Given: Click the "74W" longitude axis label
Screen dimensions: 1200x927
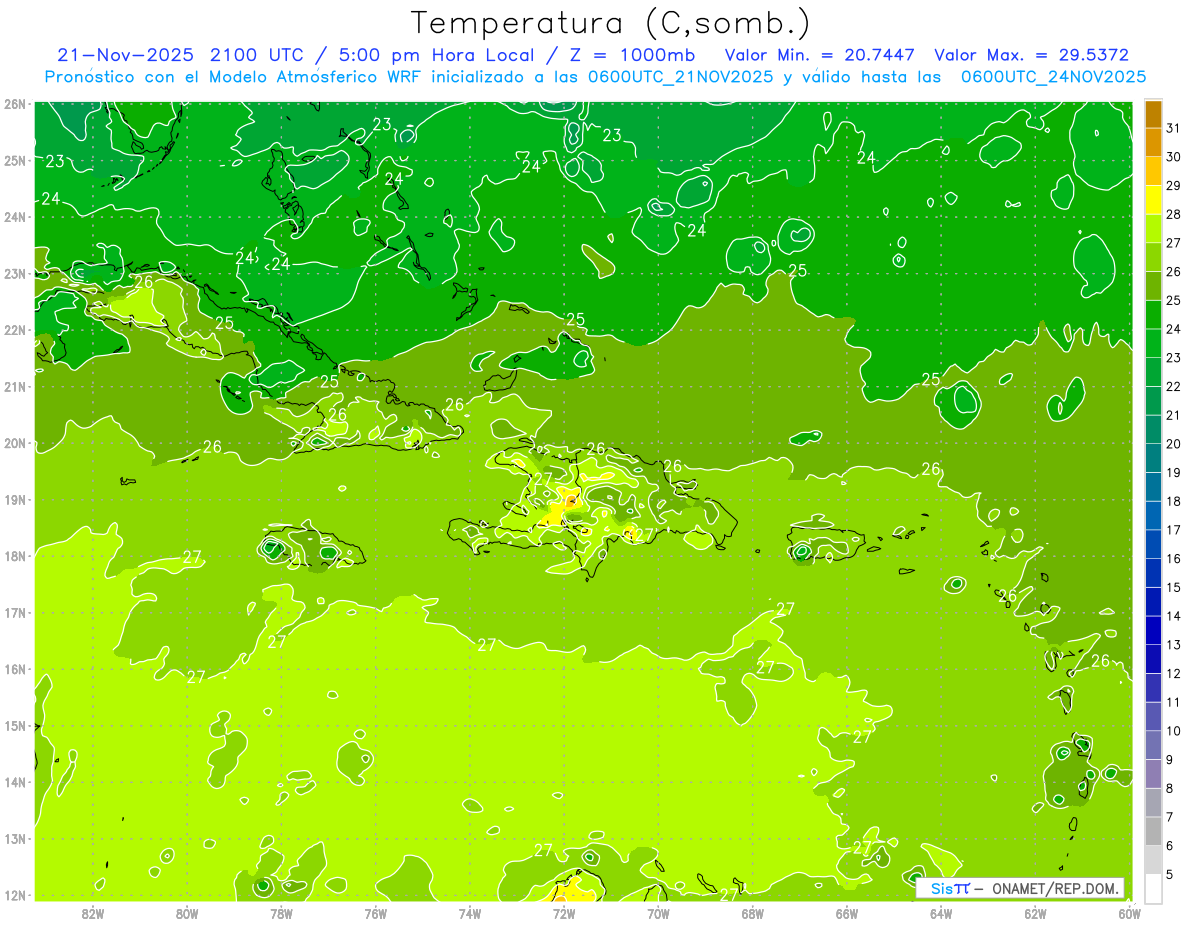Looking at the screenshot, I should point(470,913).
